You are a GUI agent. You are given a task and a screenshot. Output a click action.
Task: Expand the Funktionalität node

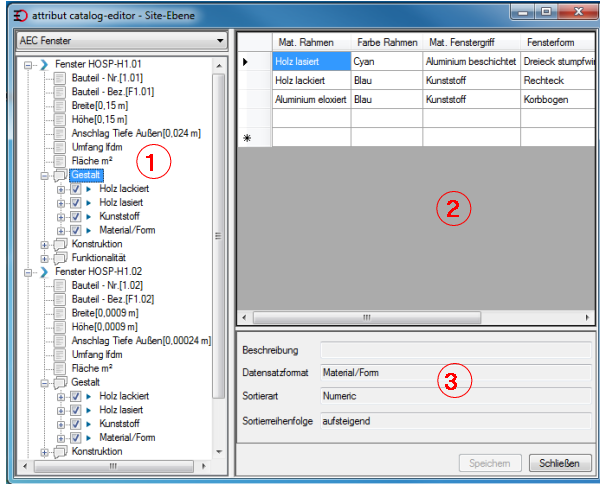click(x=45, y=259)
